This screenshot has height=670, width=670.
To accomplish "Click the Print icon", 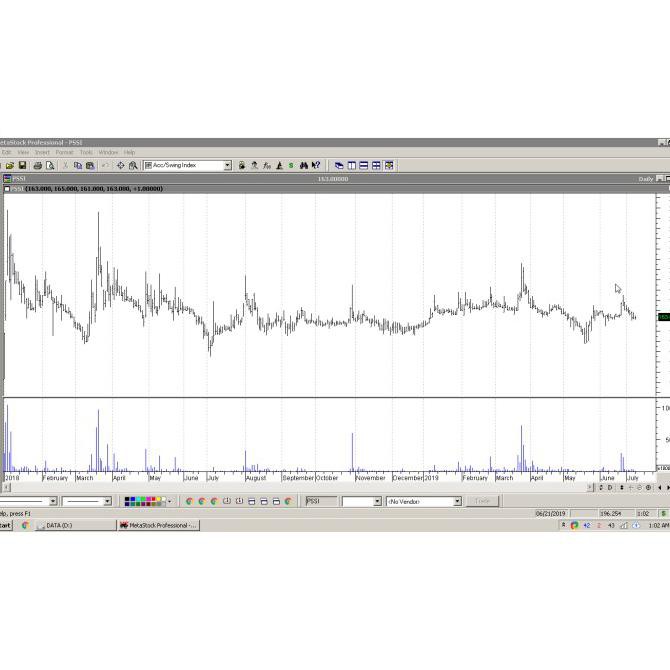I will [x=38, y=165].
